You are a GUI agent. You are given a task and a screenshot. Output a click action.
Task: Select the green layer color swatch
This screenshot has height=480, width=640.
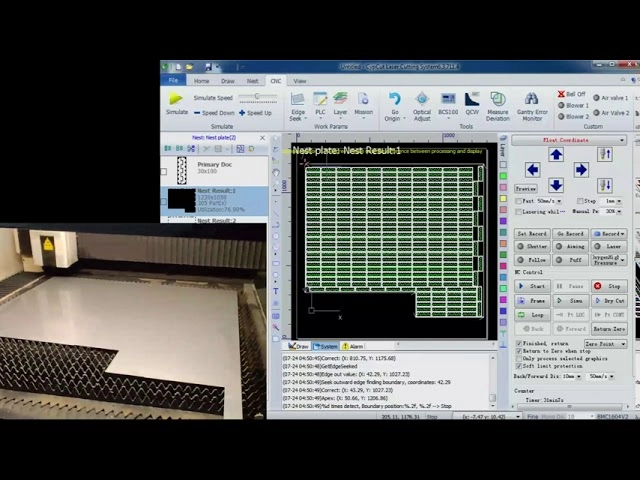click(x=503, y=176)
